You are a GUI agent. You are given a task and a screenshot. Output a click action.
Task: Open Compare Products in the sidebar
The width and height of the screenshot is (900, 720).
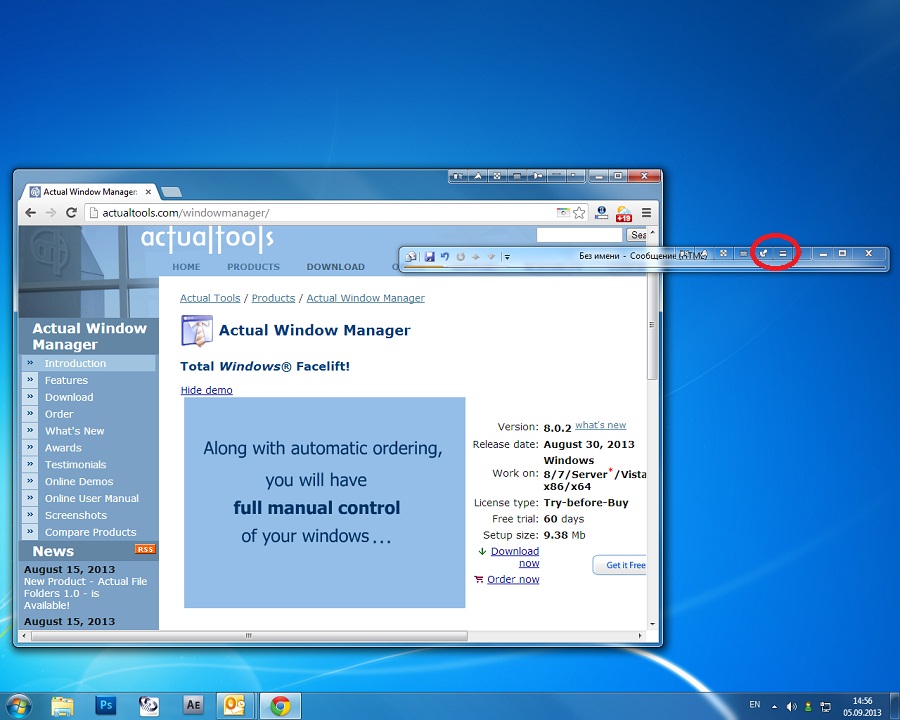91,532
